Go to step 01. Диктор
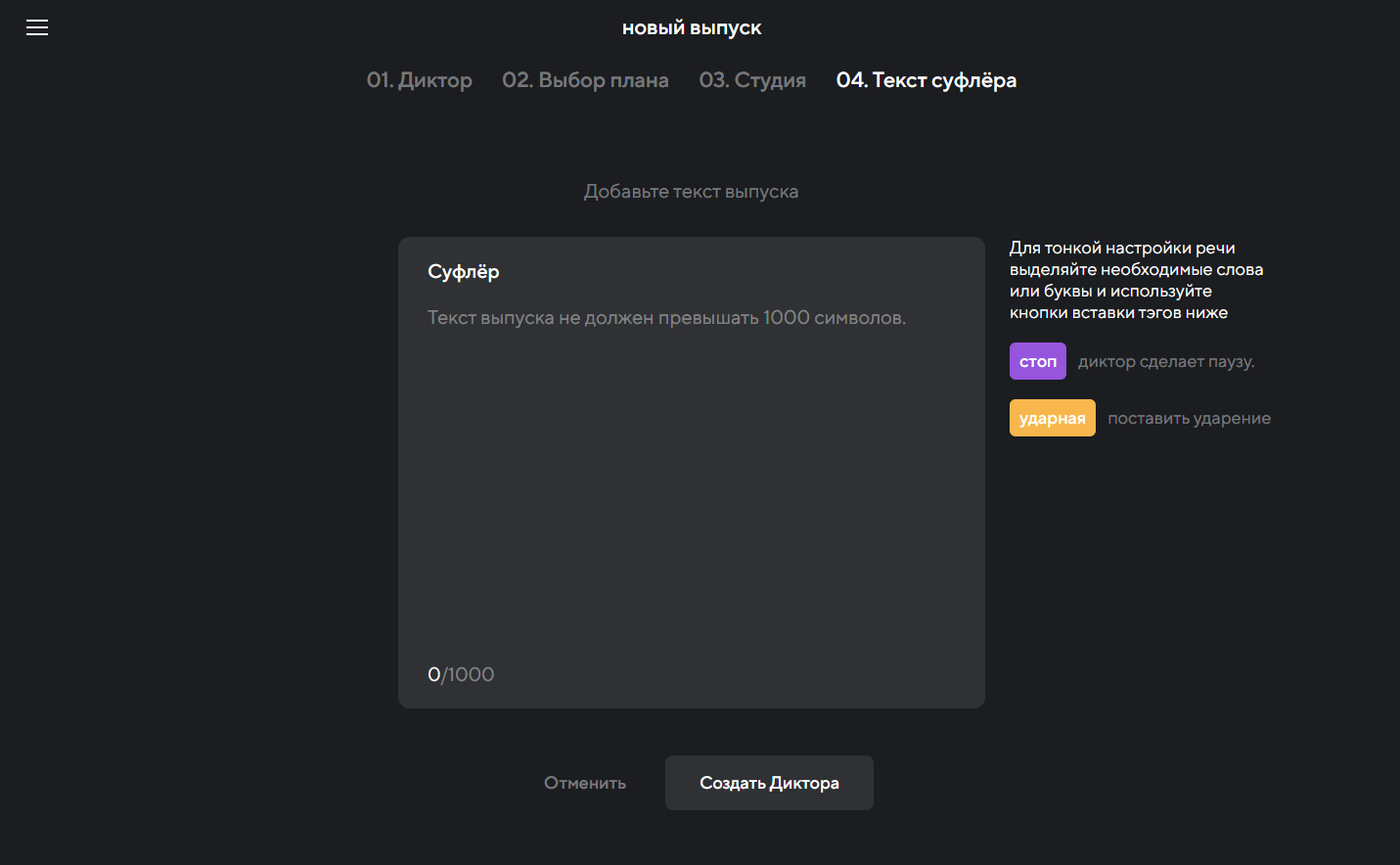The height and width of the screenshot is (865, 1400). click(x=419, y=80)
